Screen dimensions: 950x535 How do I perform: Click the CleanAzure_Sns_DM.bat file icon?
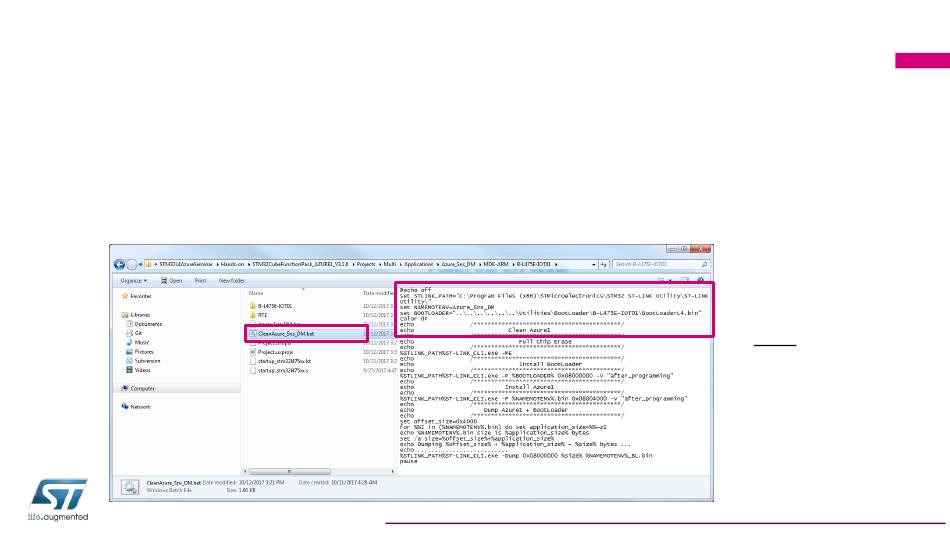tap(253, 334)
